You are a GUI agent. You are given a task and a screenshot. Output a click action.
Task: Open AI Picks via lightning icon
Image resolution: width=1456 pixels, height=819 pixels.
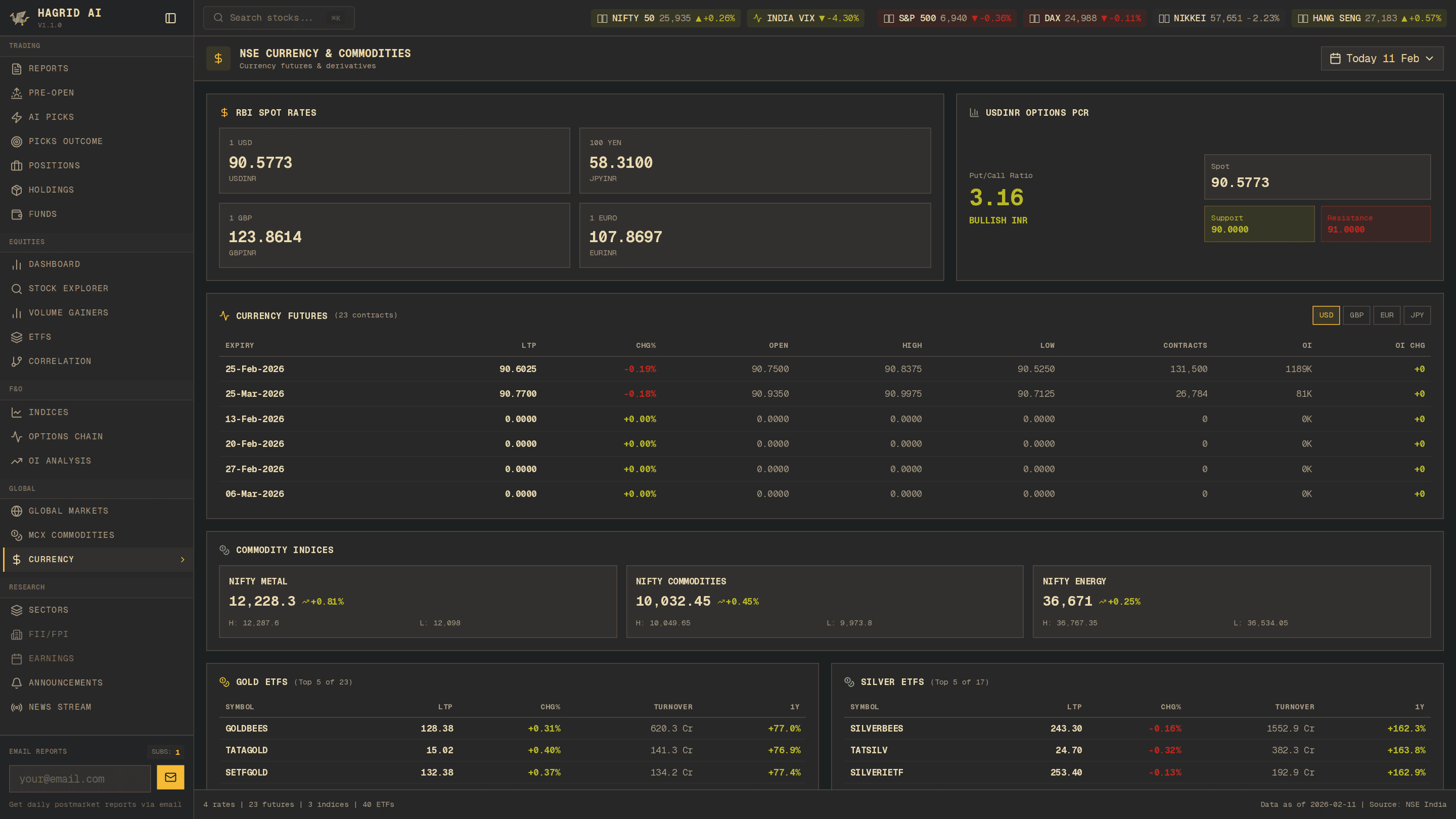pos(16,117)
